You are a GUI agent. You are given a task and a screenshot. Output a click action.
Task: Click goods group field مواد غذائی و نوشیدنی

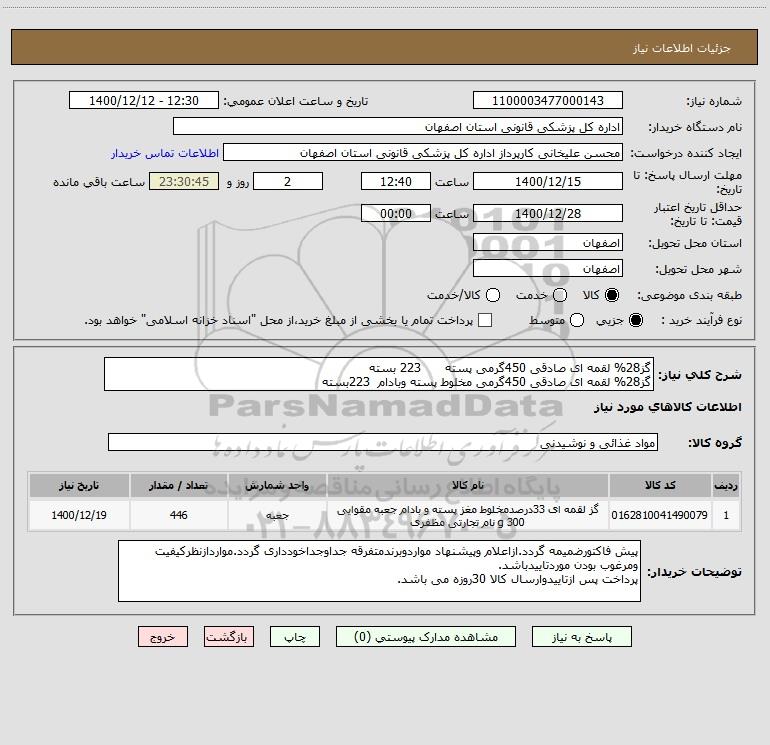383,442
